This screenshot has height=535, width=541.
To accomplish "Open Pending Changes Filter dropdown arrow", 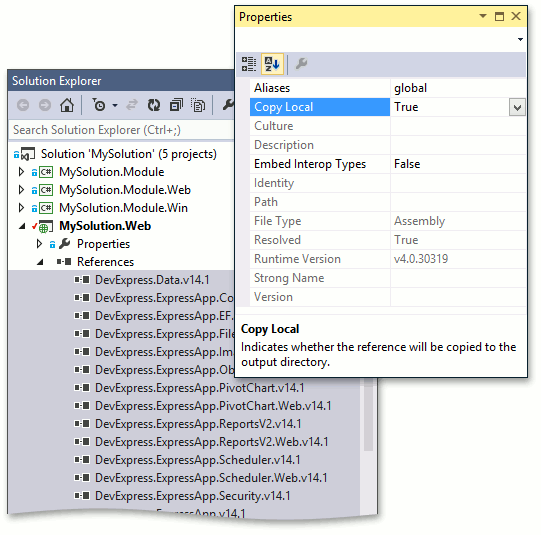I will click(115, 106).
